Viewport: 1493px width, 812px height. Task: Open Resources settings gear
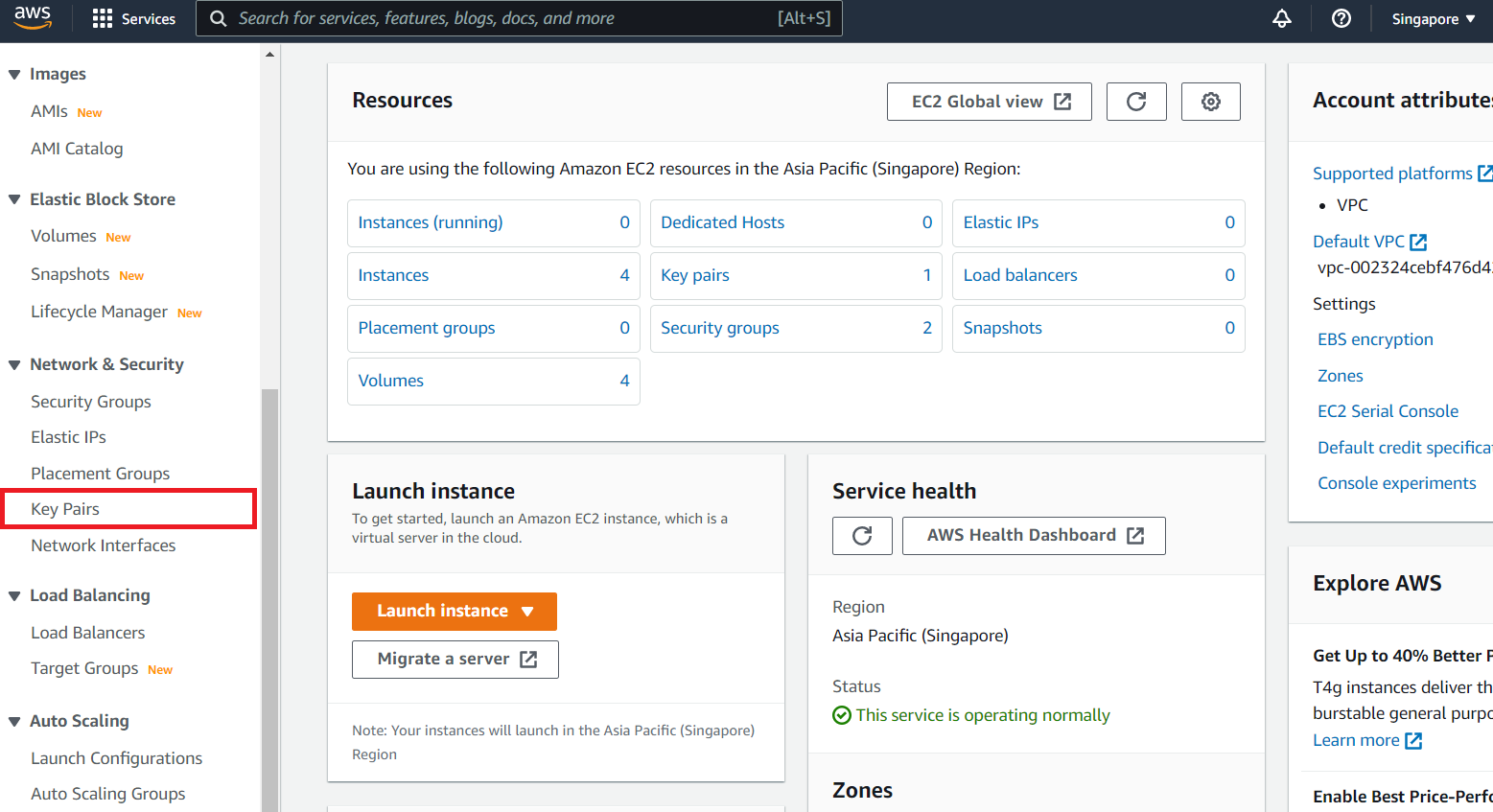click(x=1211, y=102)
